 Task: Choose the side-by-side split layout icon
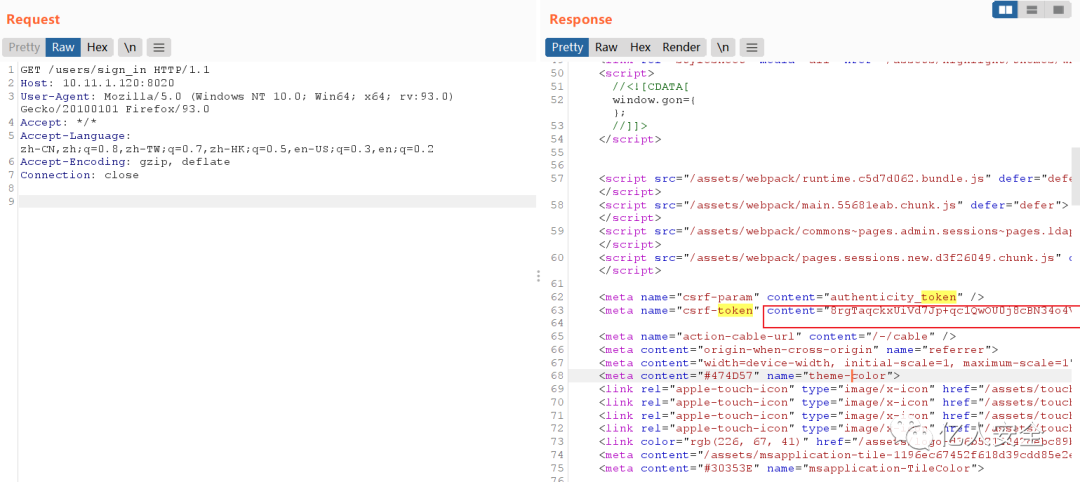click(x=1006, y=10)
